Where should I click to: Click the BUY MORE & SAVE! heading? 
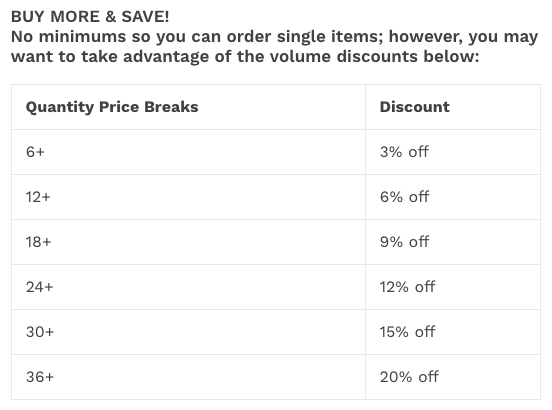click(x=90, y=17)
